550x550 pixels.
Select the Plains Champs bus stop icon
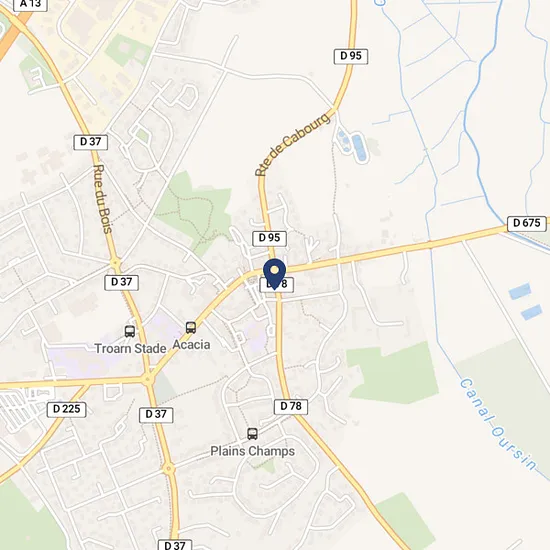(x=252, y=434)
